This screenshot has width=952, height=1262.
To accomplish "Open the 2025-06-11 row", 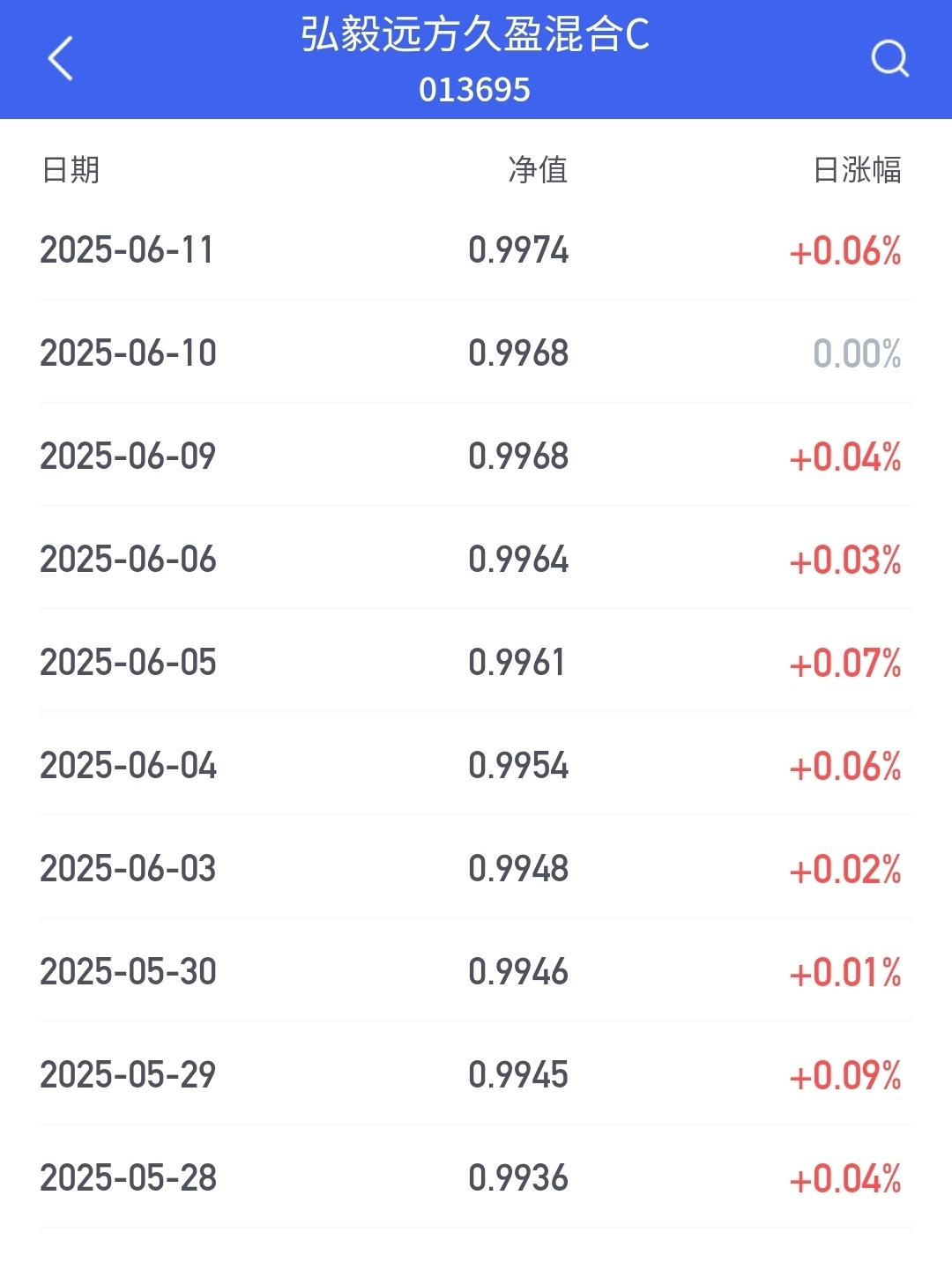I will tap(476, 250).
